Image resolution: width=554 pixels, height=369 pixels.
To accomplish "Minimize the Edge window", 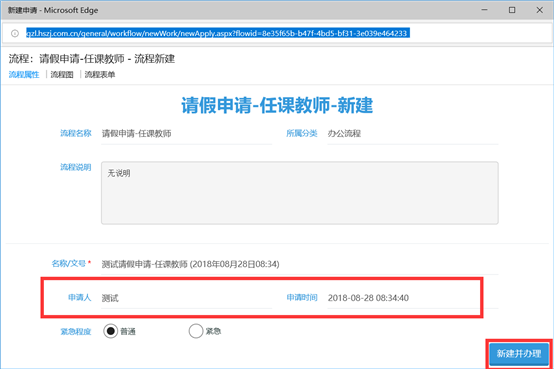I will [x=484, y=10].
